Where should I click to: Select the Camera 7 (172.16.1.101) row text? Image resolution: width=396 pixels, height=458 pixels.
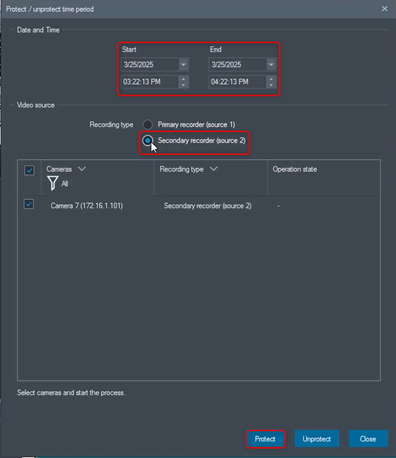coord(87,206)
